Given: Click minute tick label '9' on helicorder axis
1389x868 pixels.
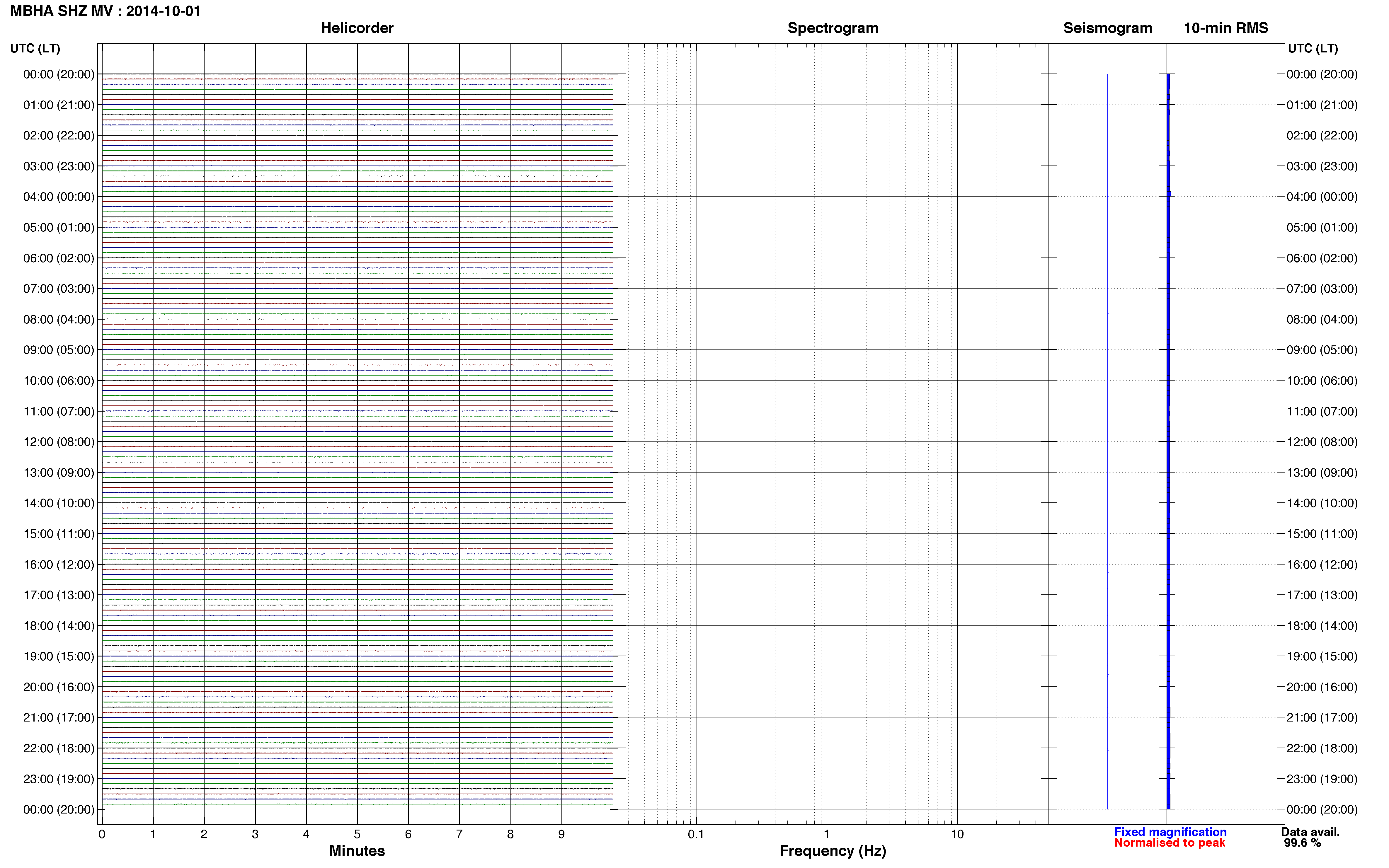Looking at the screenshot, I should click(x=561, y=834).
